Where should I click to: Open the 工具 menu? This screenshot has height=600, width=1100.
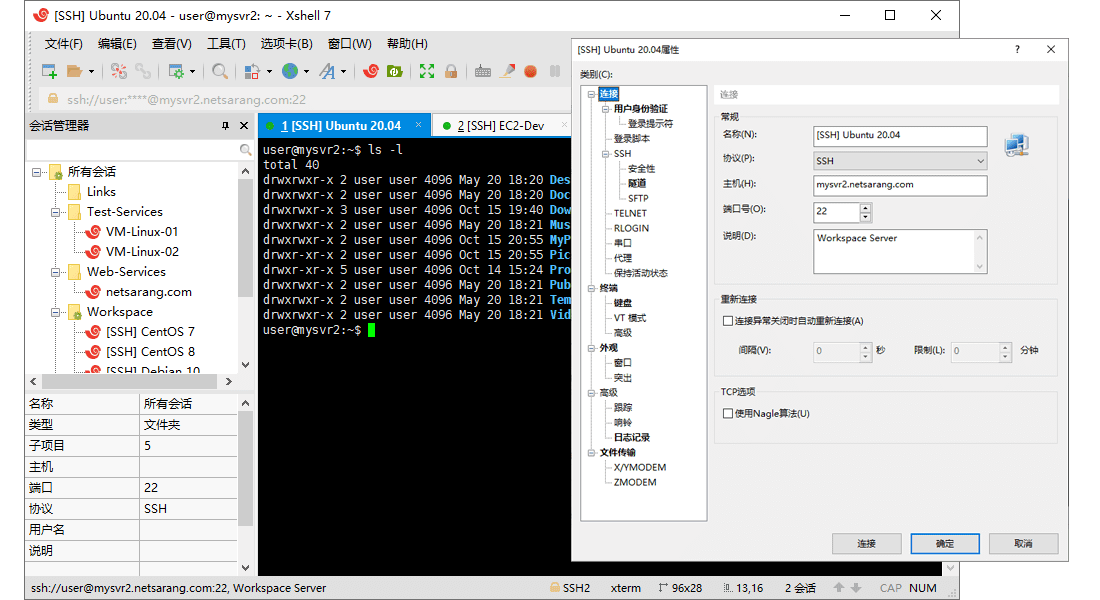(224, 43)
